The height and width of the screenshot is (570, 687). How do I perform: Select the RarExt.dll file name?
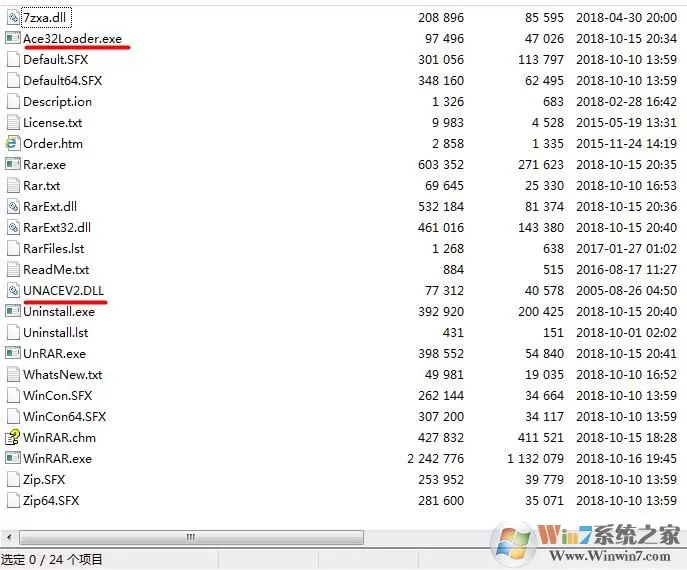(x=50, y=207)
